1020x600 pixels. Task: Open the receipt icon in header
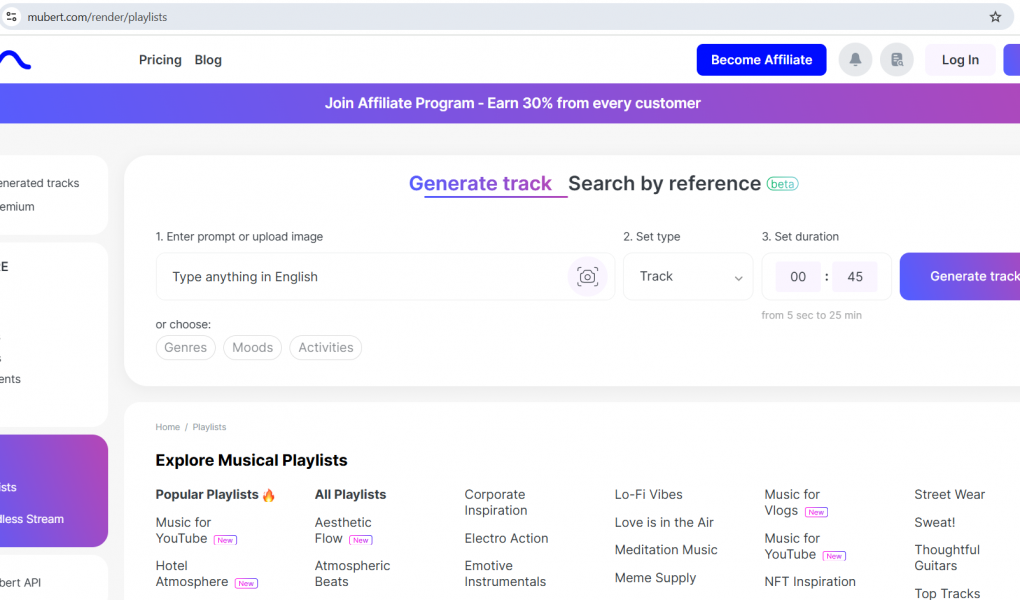tap(897, 60)
